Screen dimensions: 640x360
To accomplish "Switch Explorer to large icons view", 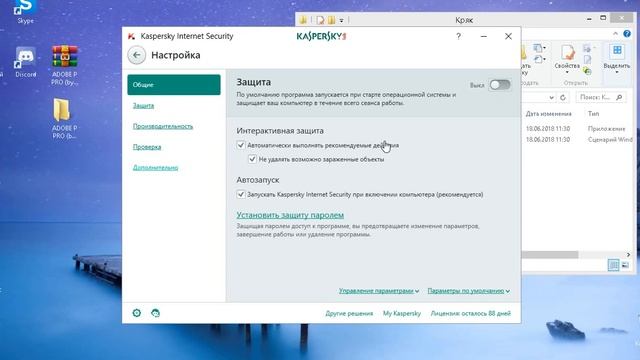I will [x=625, y=265].
